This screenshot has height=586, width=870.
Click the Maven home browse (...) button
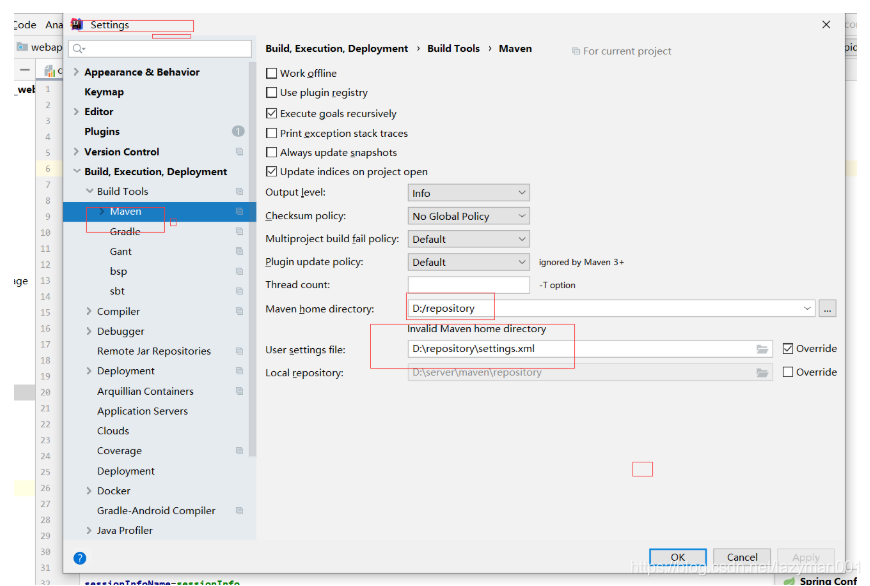pyautogui.click(x=827, y=309)
